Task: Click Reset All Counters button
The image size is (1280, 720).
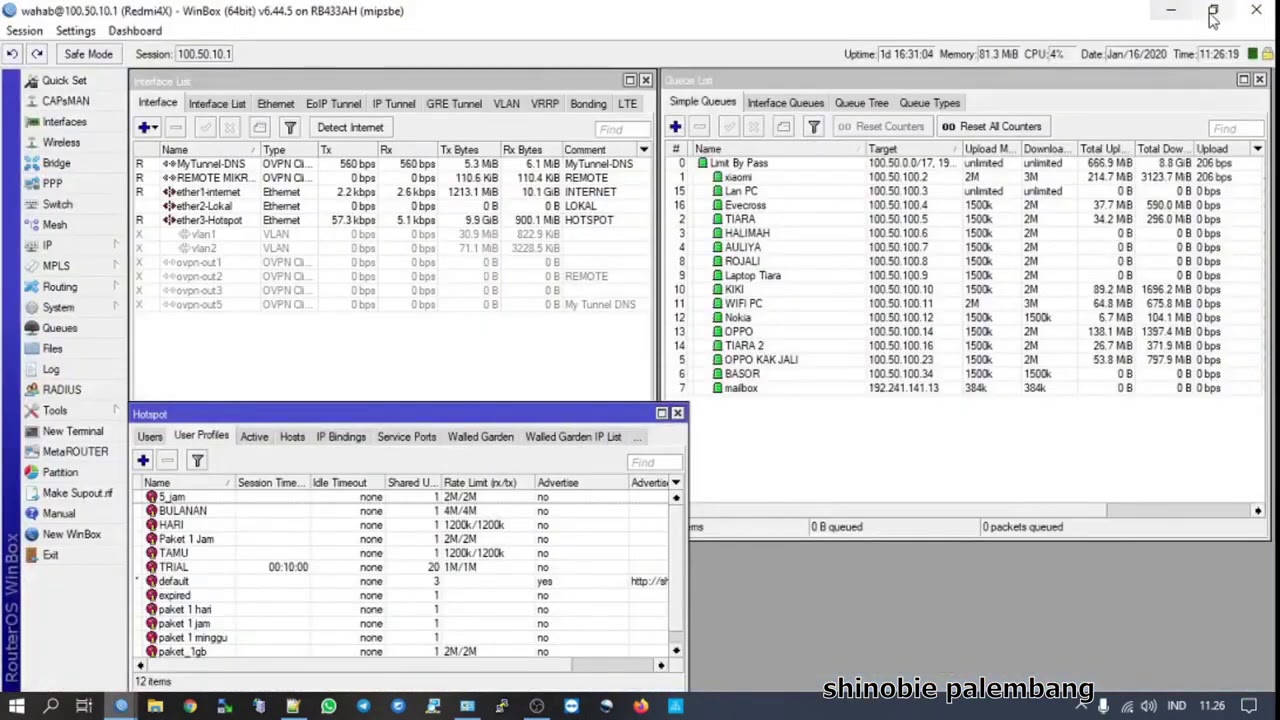Action: click(992, 127)
